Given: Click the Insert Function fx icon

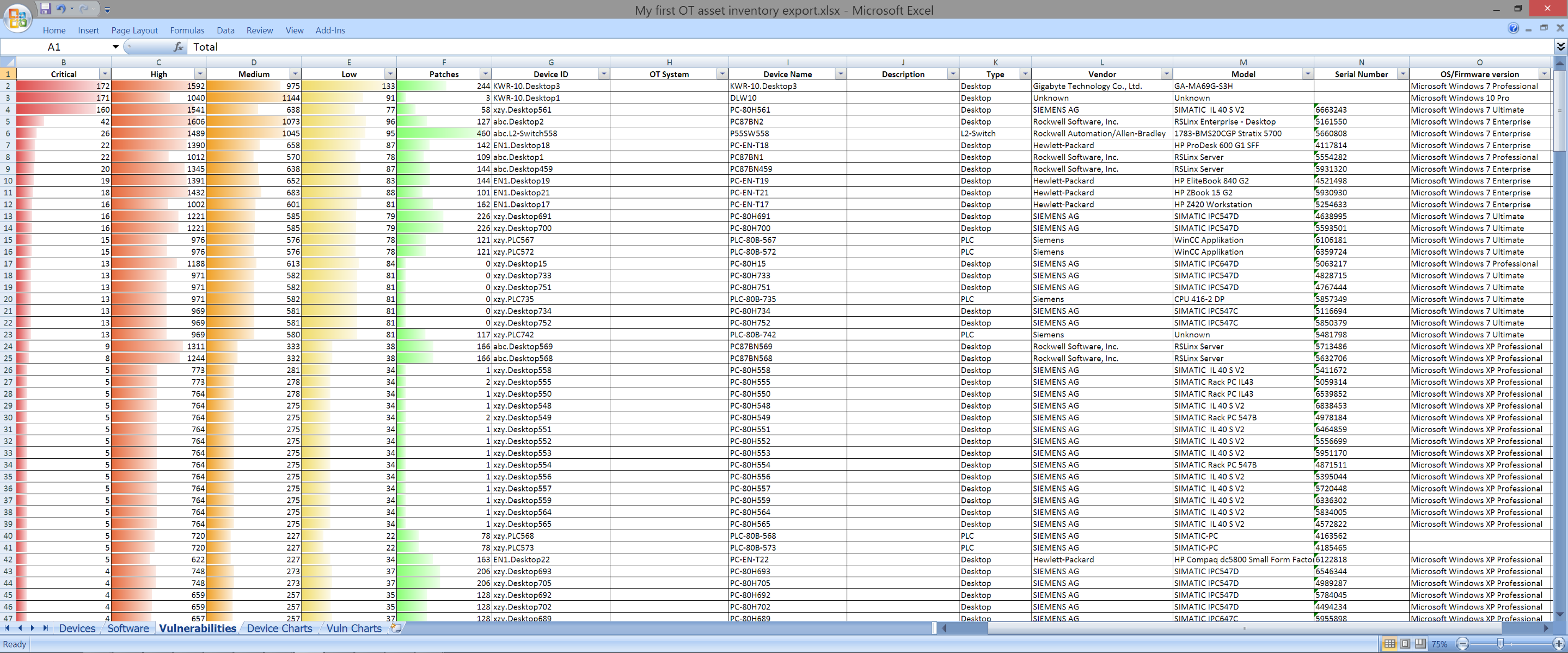Looking at the screenshot, I should 179,47.
